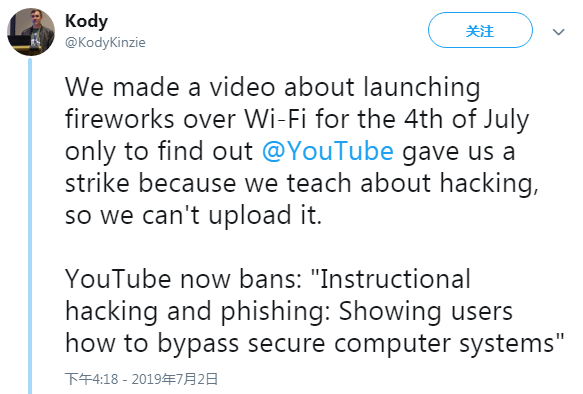Image resolution: width=583 pixels, height=394 pixels.
Task: Click the 2019年7月2日 date in the timestamp
Action: 174,379
